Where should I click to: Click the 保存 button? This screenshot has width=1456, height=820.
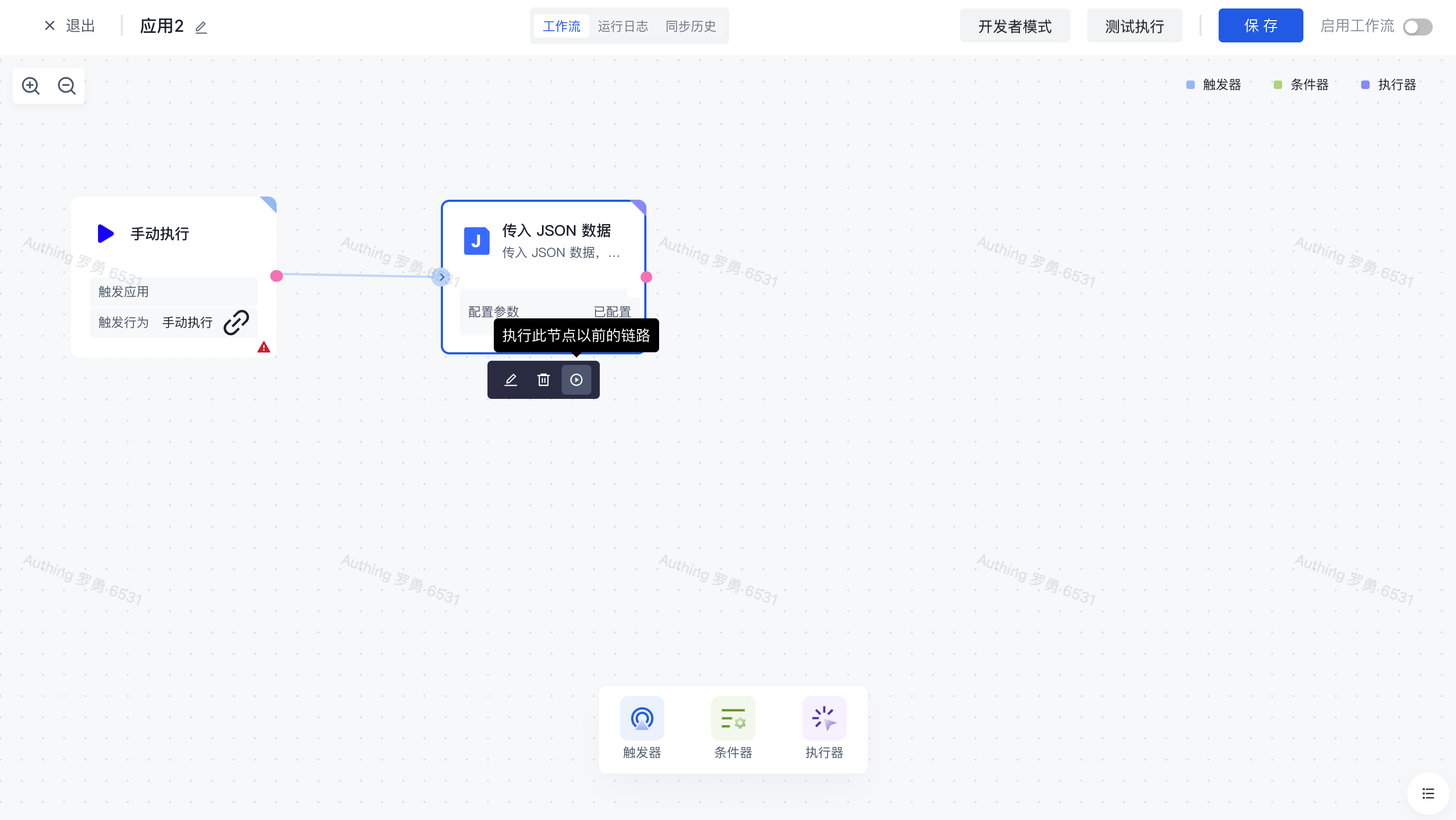click(1260, 25)
